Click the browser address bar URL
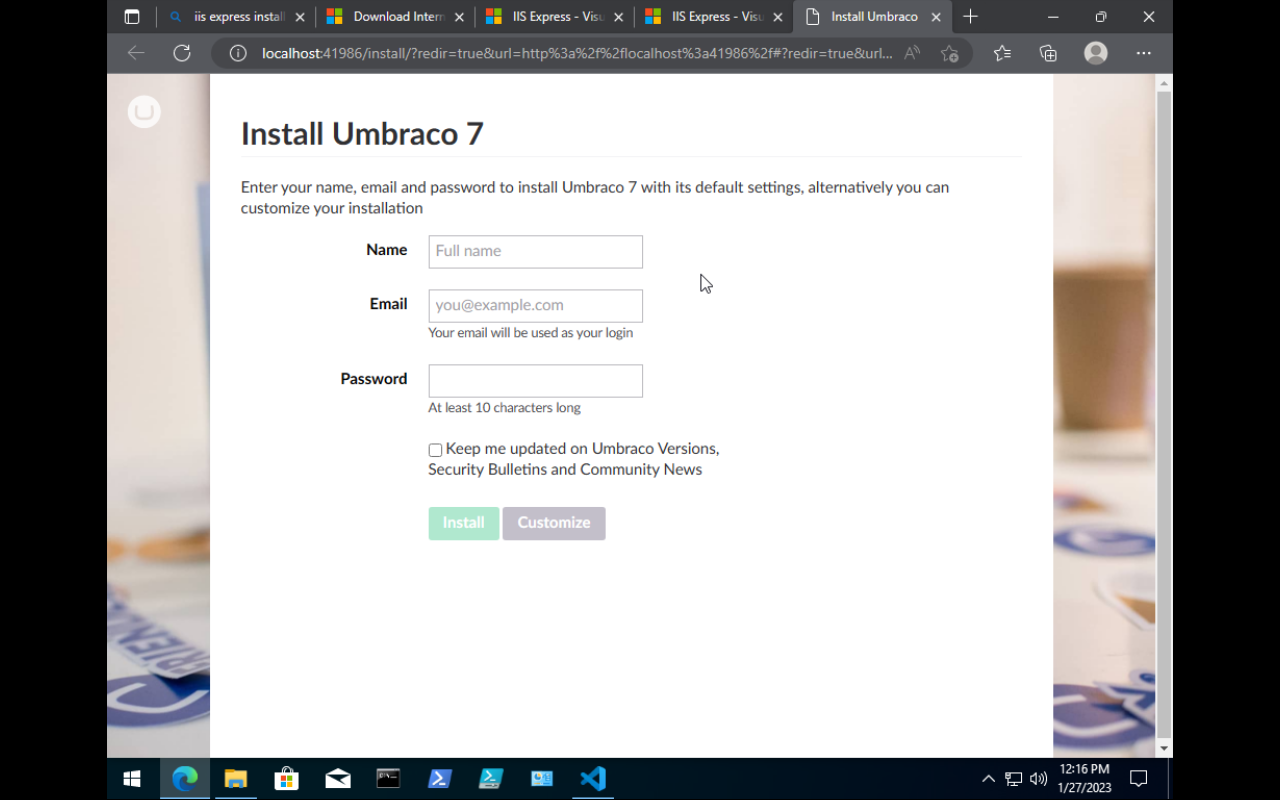Image resolution: width=1280 pixels, height=800 pixels. click(x=577, y=53)
